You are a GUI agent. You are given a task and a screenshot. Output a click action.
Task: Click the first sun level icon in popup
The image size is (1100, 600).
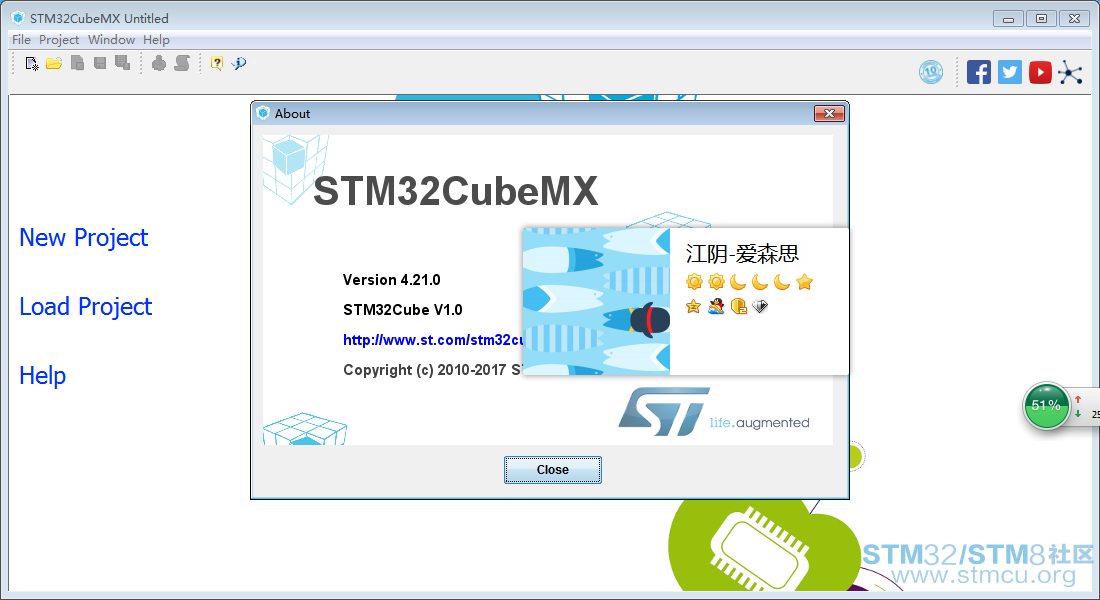pyautogui.click(x=695, y=282)
